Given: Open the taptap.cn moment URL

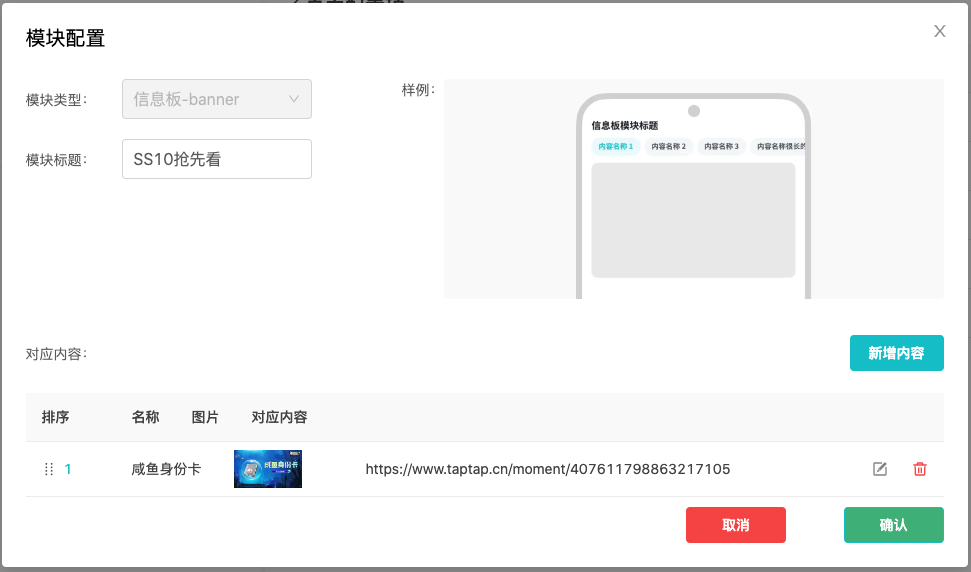Looking at the screenshot, I should point(547,469).
